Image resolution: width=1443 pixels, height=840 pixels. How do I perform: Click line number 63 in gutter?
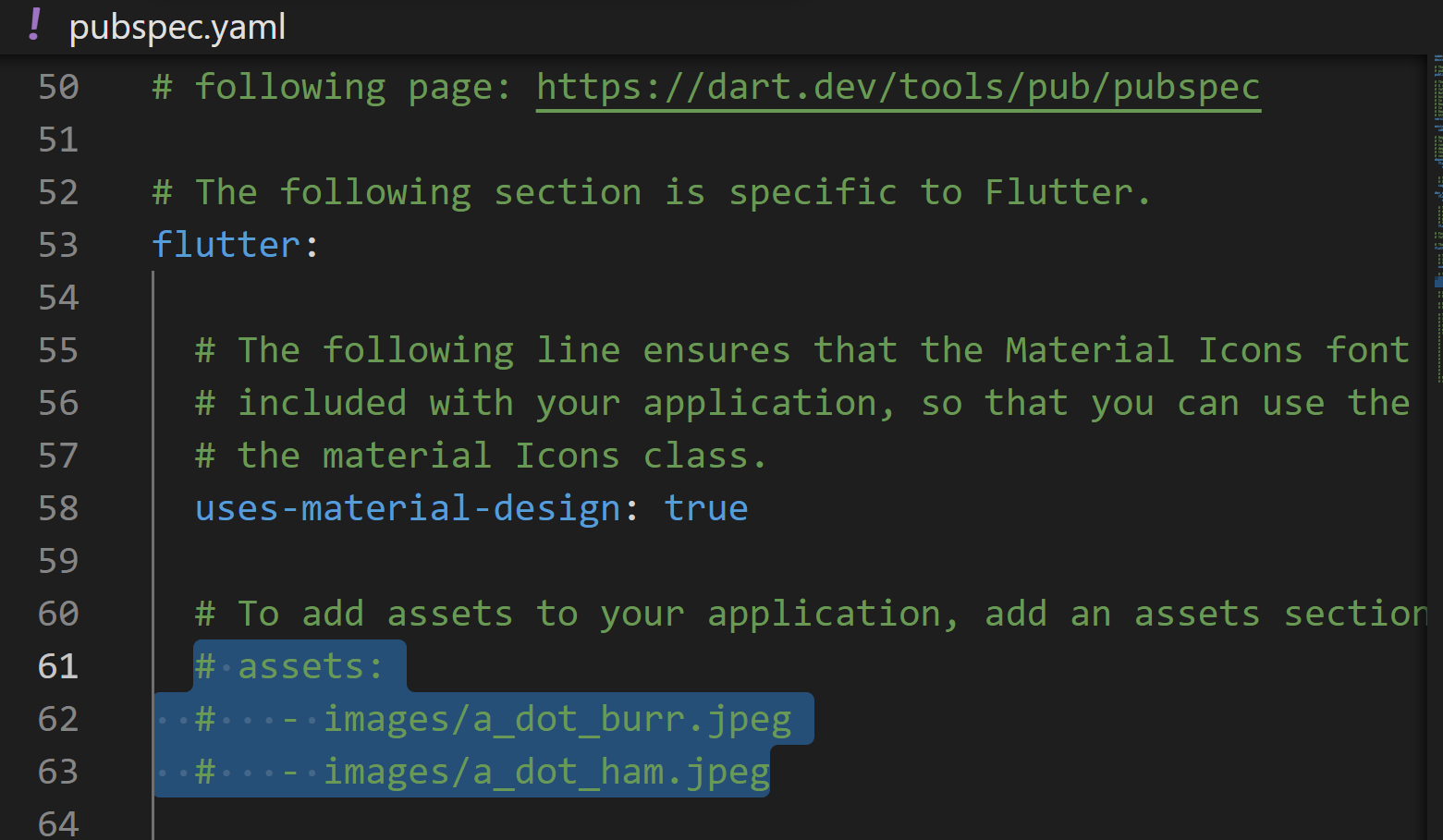pyautogui.click(x=58, y=772)
